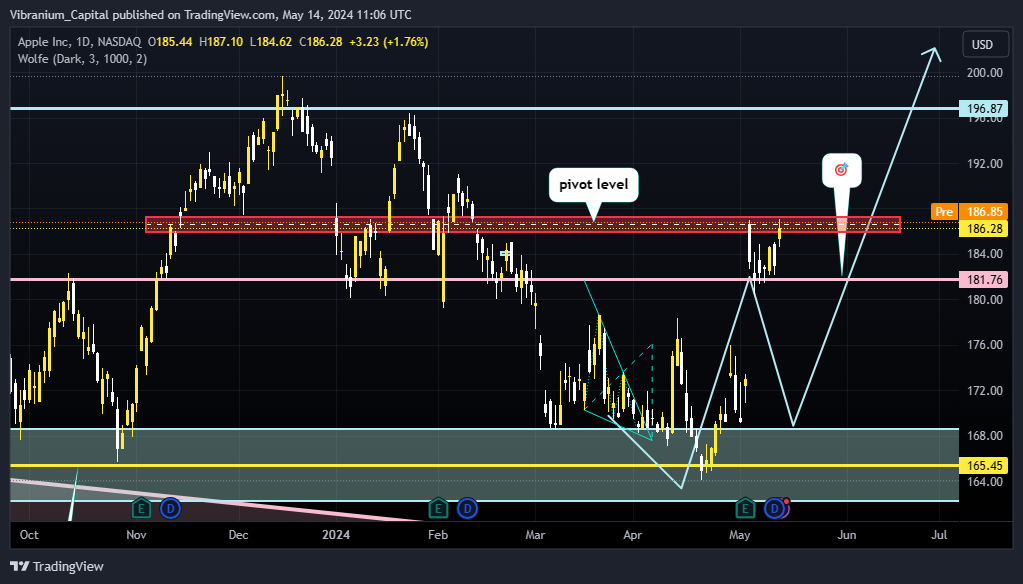The width and height of the screenshot is (1023, 584).
Task: Open the earnings E marker near February
Action: click(438, 508)
